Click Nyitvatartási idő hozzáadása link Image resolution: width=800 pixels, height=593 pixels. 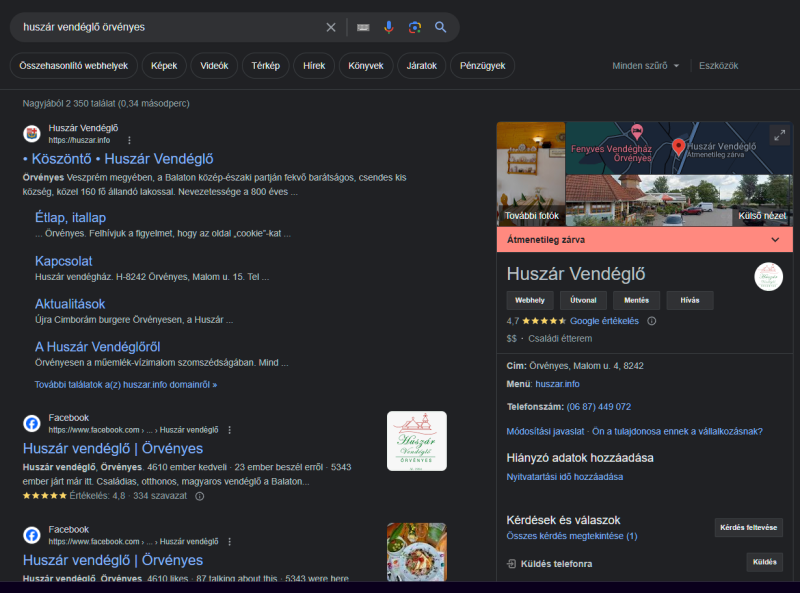564,477
